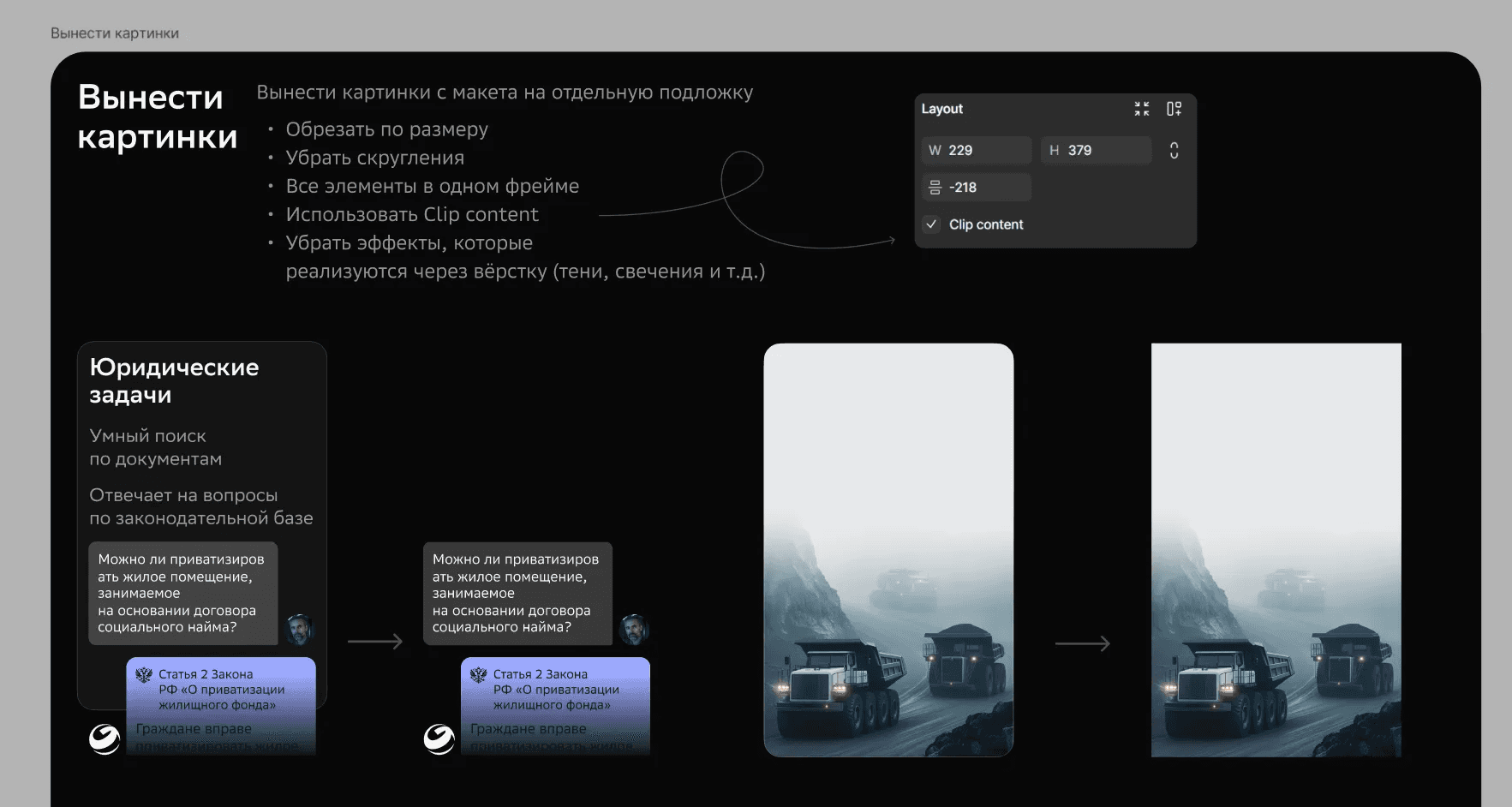Select the rounded-corner truck image

pyautogui.click(x=888, y=549)
